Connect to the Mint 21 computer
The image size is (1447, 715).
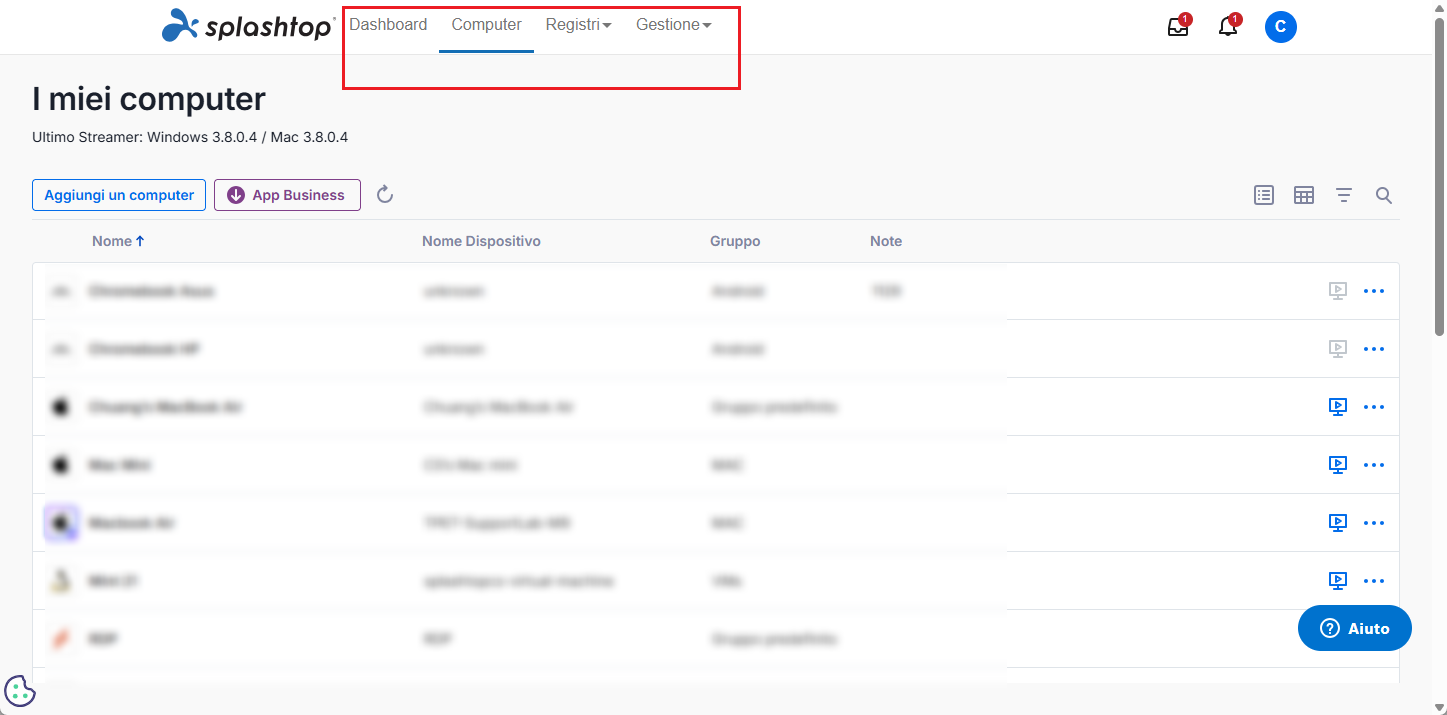(x=1338, y=581)
